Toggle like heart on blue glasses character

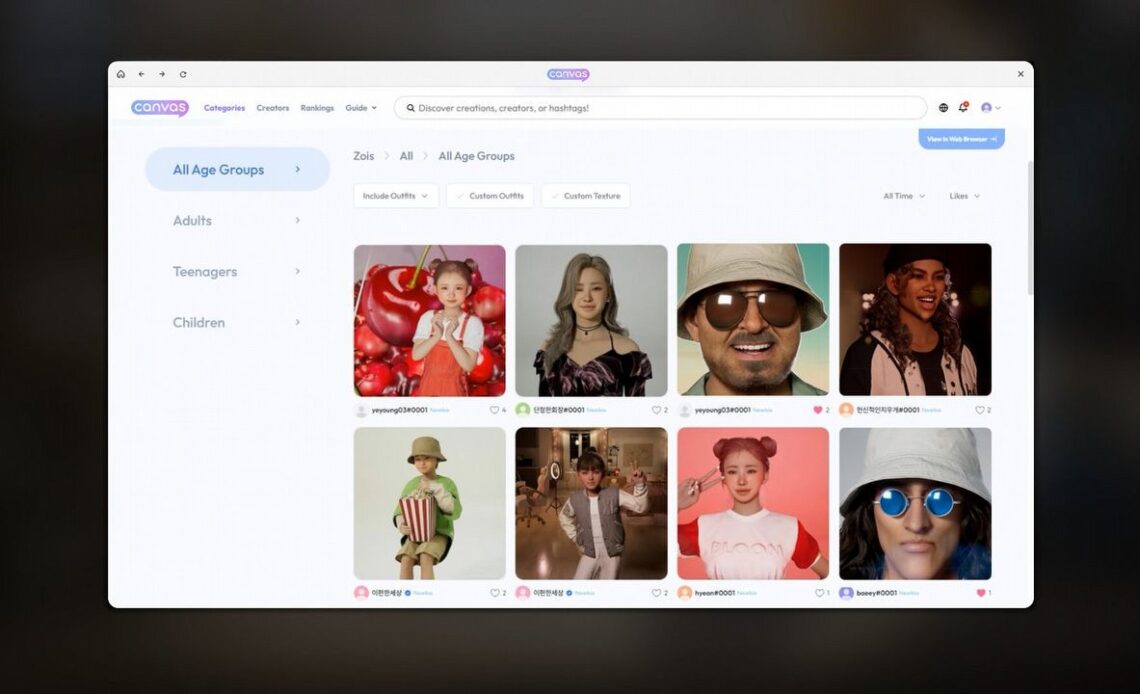coord(980,593)
